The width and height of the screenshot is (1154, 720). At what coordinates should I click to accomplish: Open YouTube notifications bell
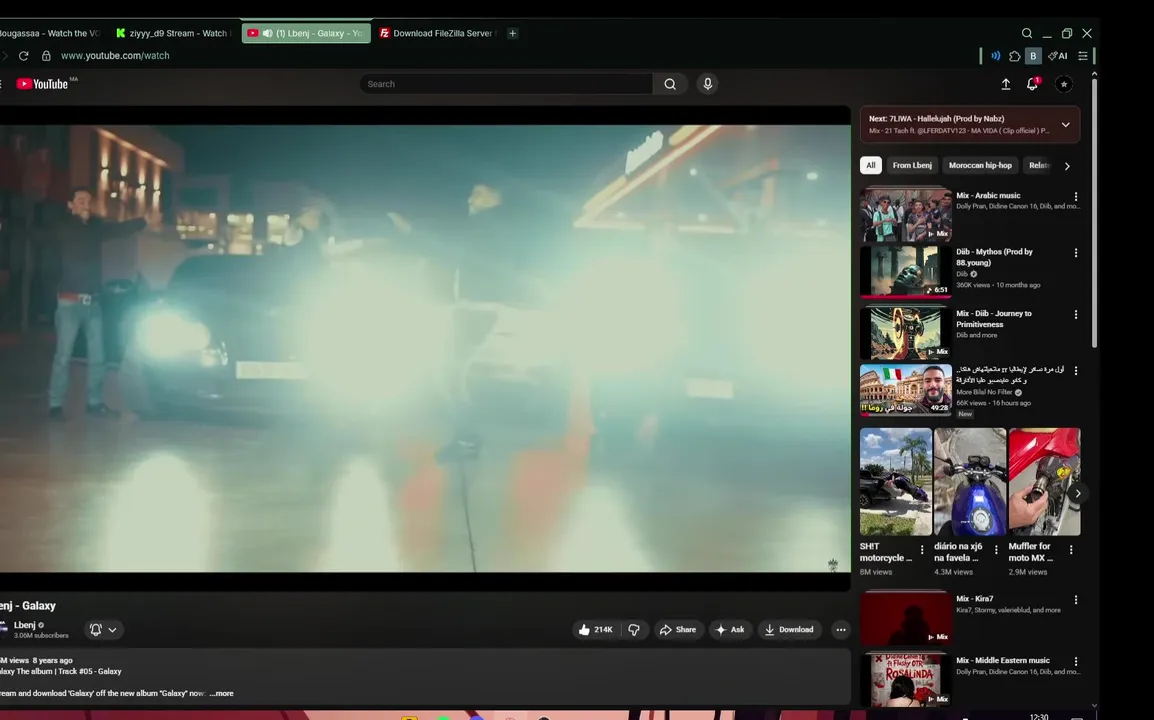pyautogui.click(x=1032, y=85)
